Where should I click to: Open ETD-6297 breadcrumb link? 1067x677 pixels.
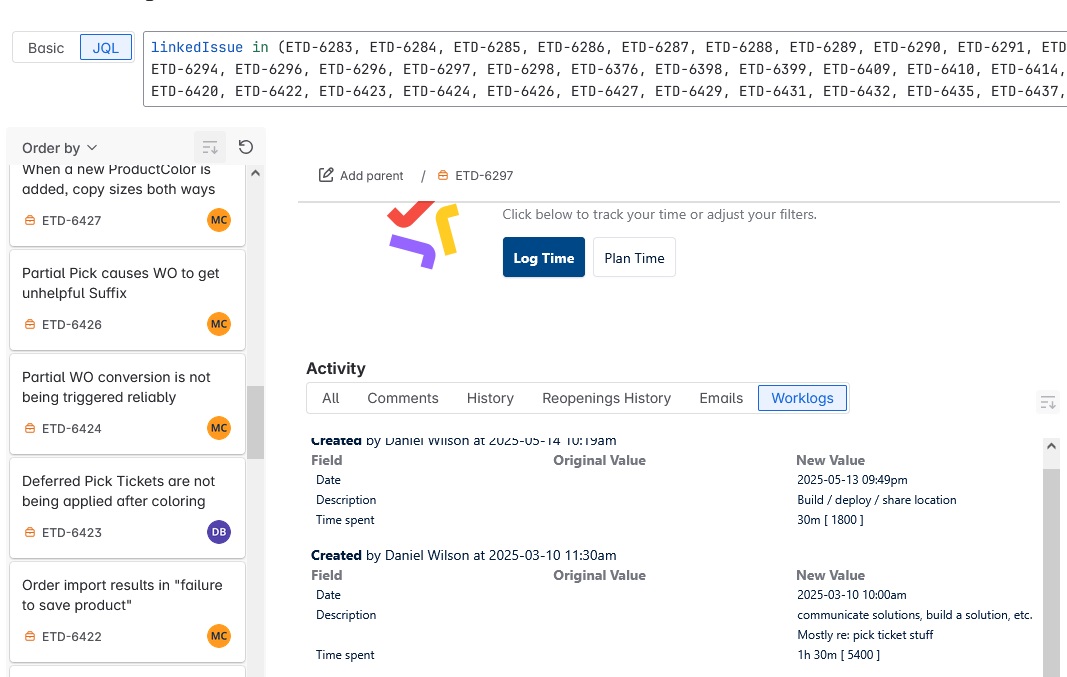(x=484, y=176)
